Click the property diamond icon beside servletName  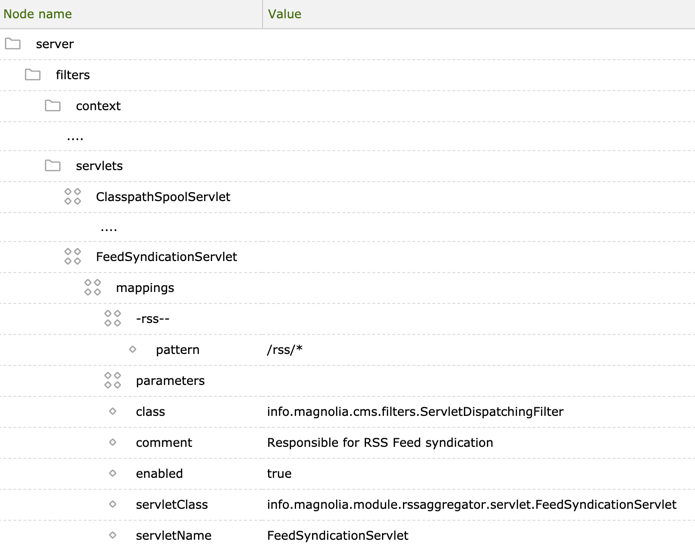pyautogui.click(x=113, y=536)
